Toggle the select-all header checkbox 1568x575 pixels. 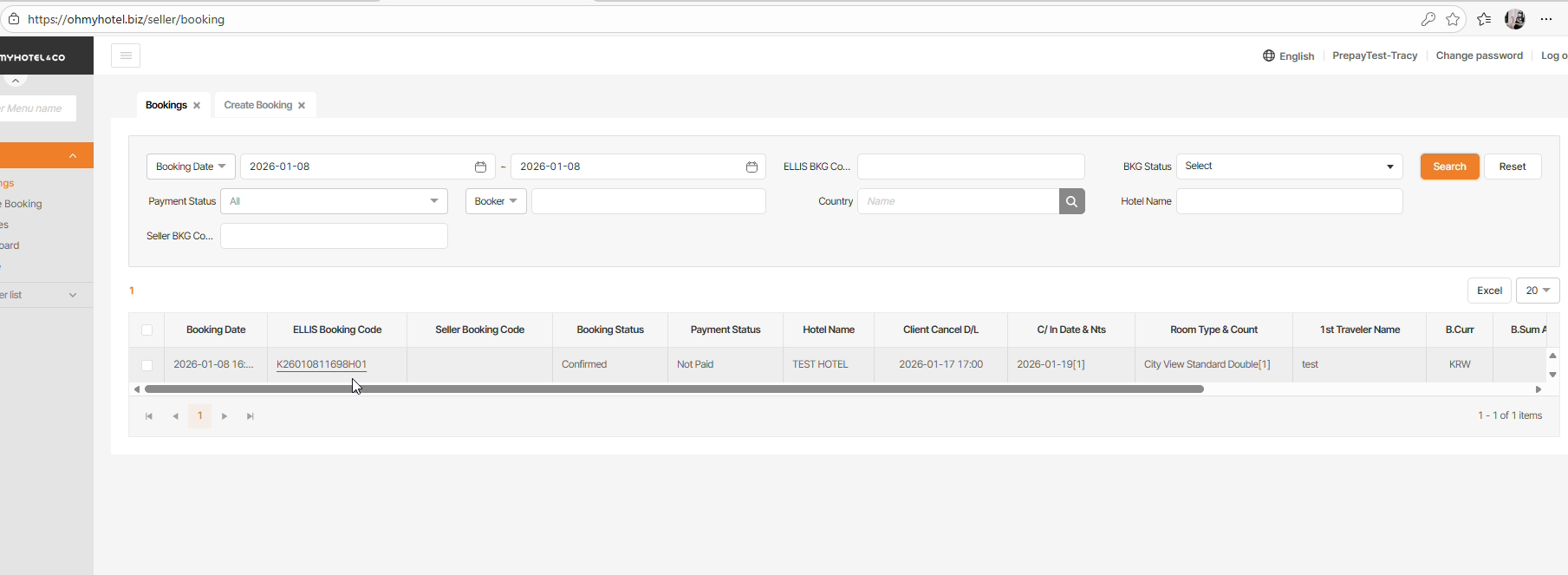click(146, 330)
